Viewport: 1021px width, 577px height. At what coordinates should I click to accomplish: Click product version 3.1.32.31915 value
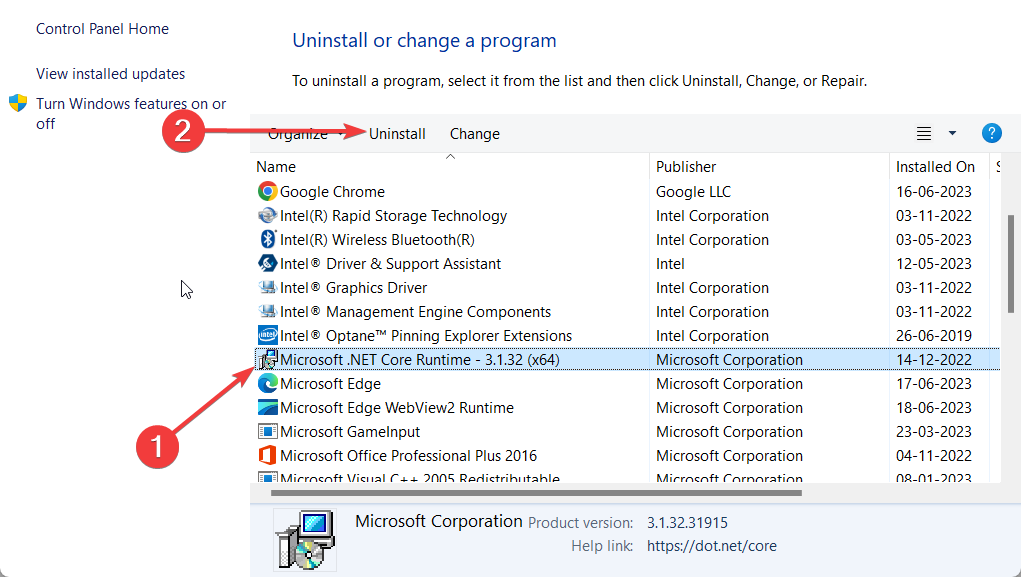tap(687, 522)
